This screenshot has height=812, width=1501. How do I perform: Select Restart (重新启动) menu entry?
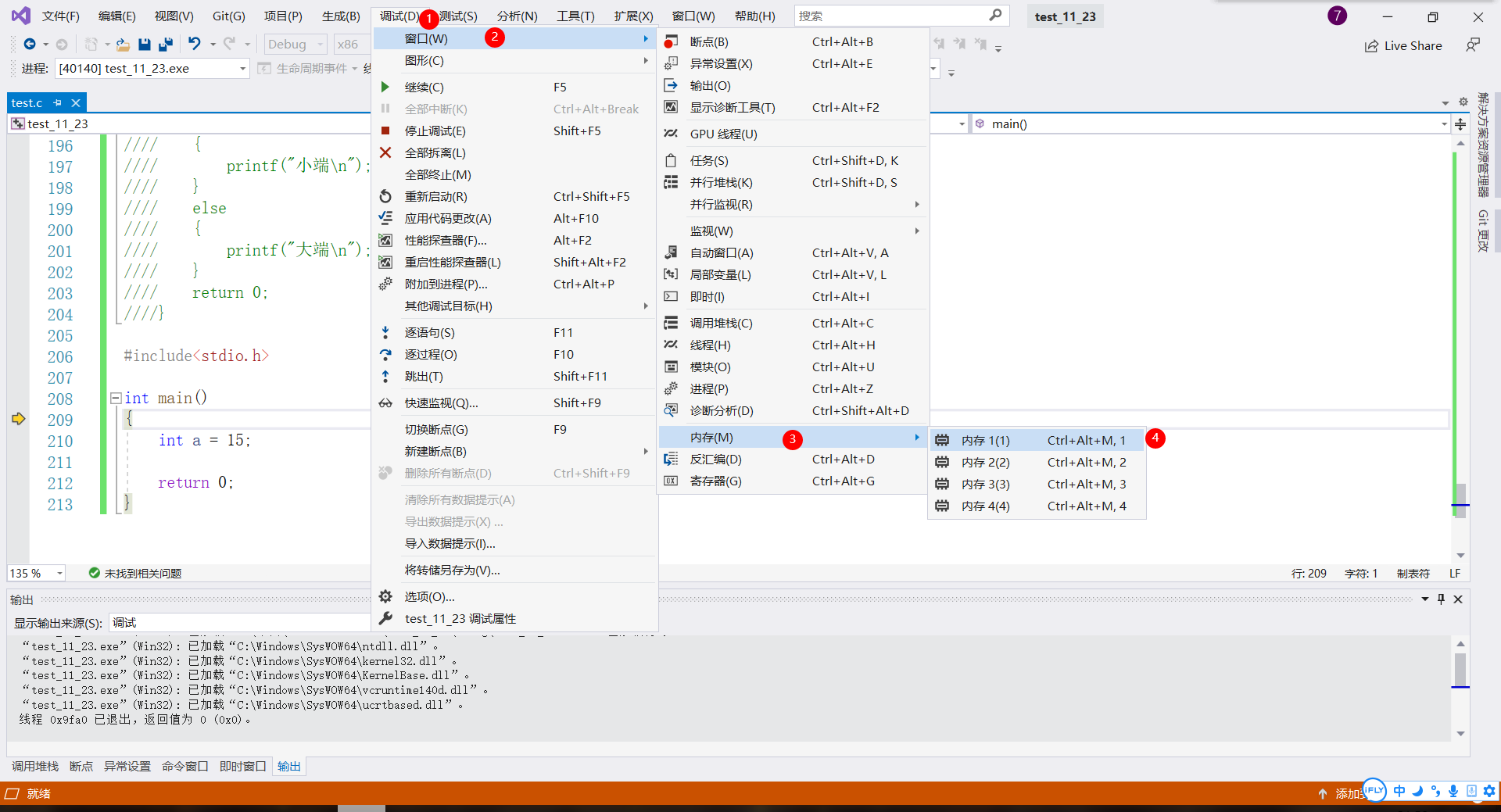pos(514,197)
